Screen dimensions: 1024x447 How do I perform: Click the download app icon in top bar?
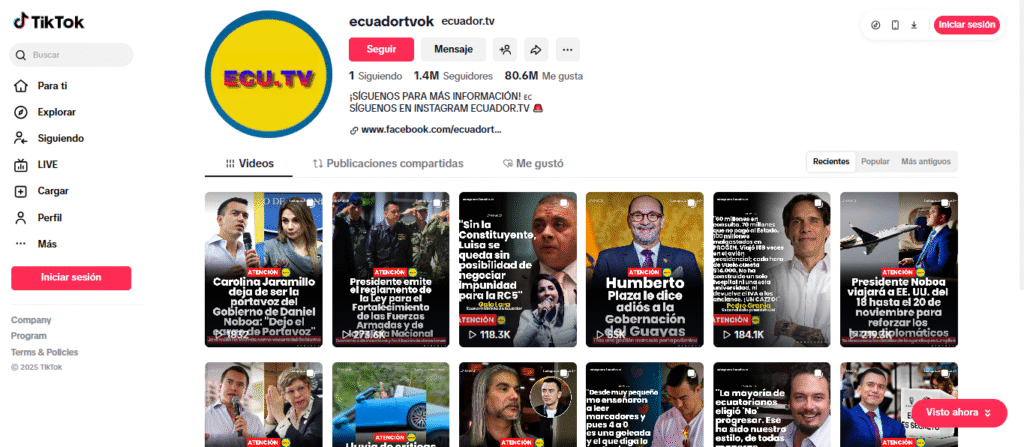coord(914,25)
